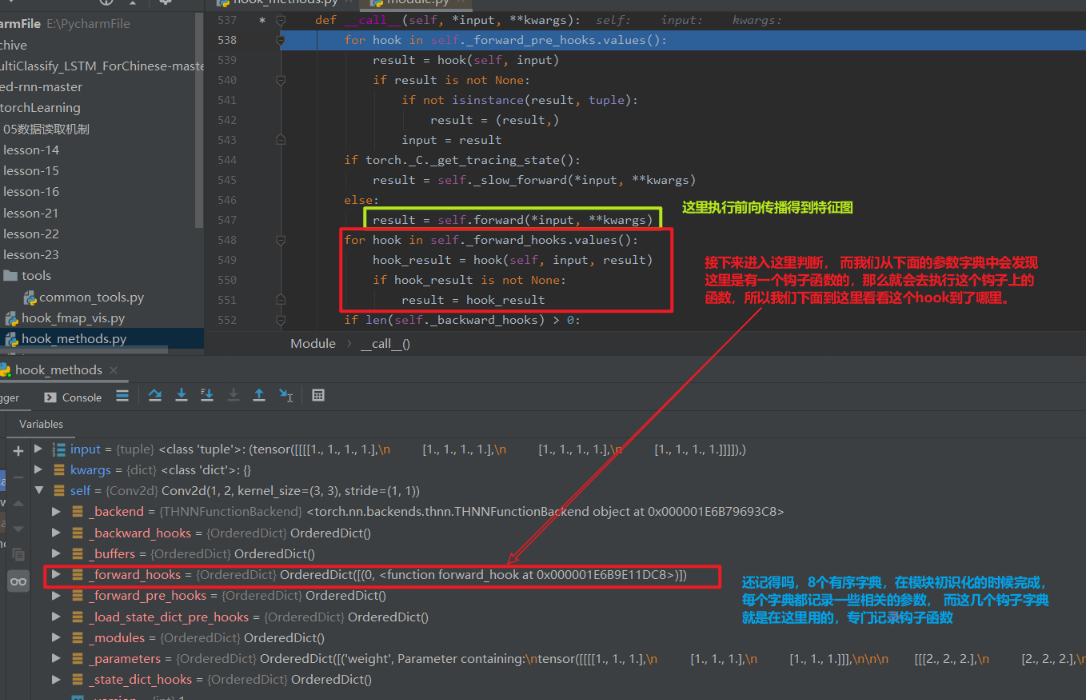Click the Run to Cursor icon

[x=286, y=395]
